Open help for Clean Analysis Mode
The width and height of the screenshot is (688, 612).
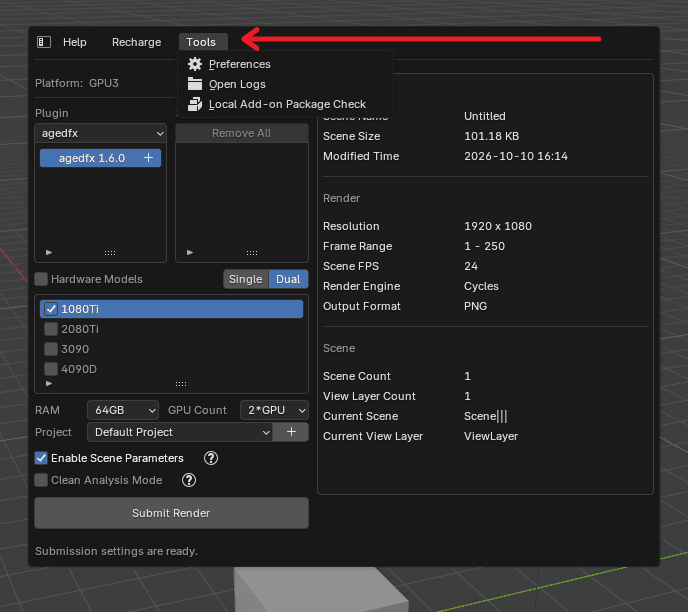pyautogui.click(x=189, y=480)
